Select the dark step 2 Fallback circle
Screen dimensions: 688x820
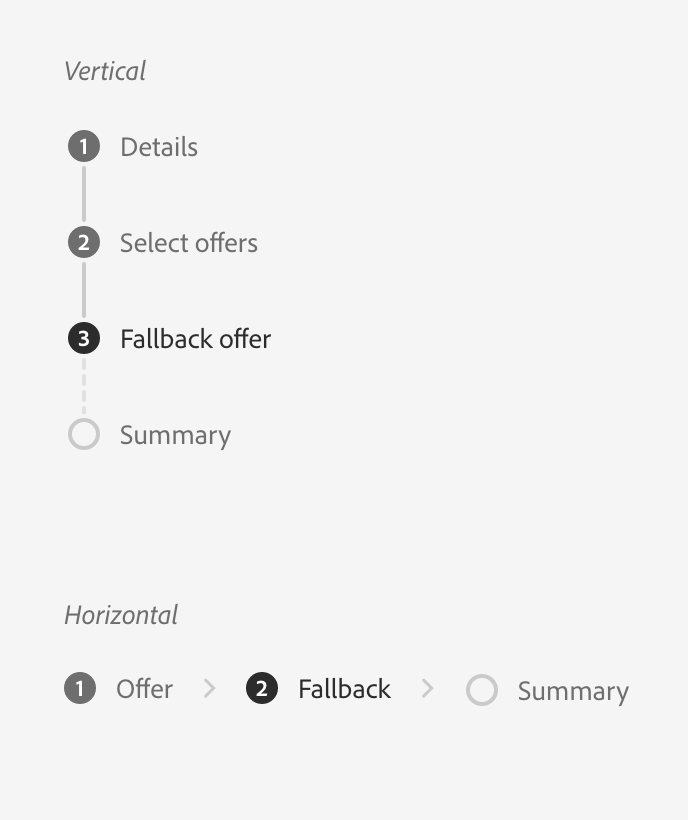point(261,688)
